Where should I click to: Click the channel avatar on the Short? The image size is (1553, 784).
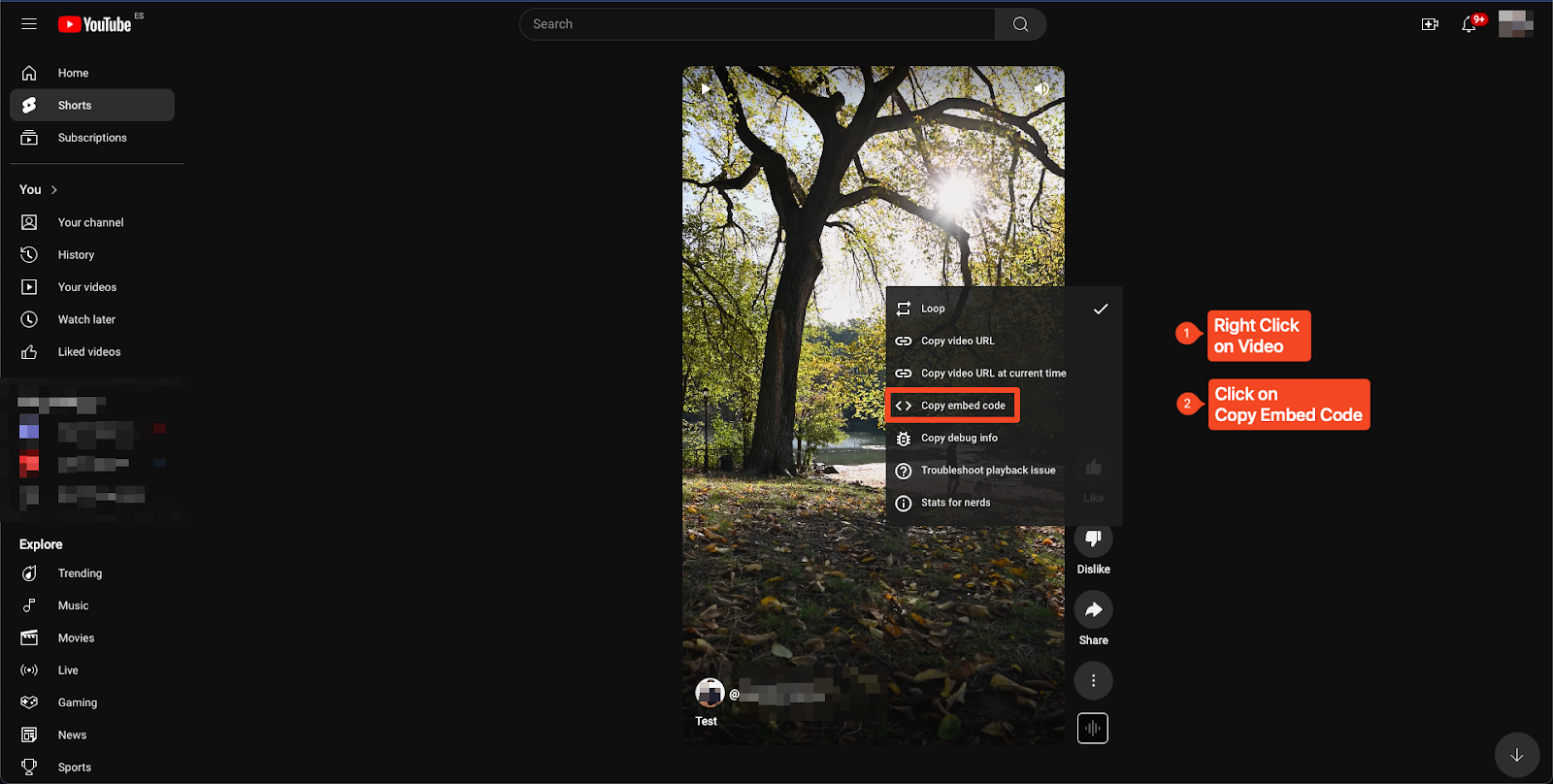click(x=710, y=693)
